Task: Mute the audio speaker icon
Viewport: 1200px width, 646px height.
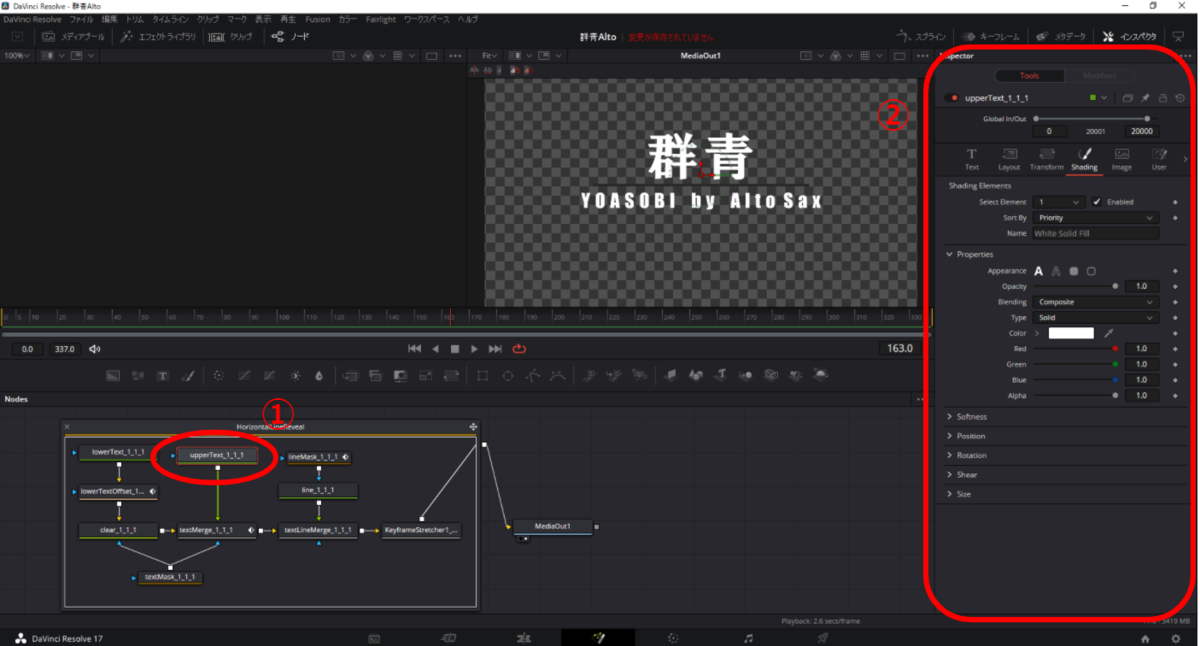Action: [95, 349]
